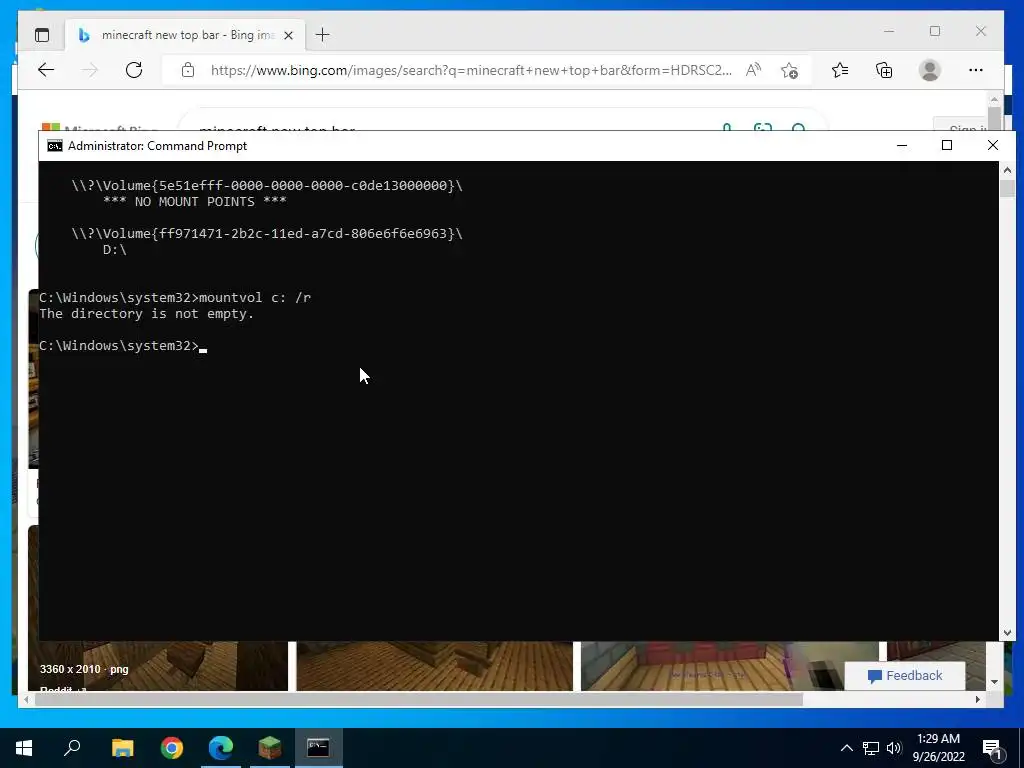Close the Command Prompt window
This screenshot has width=1024, height=768.
993,146
